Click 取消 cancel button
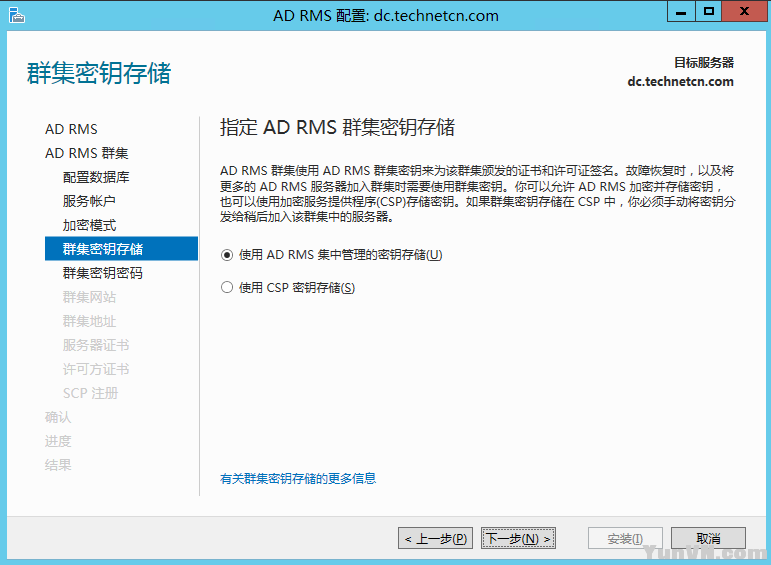The height and width of the screenshot is (565, 771). [x=708, y=538]
